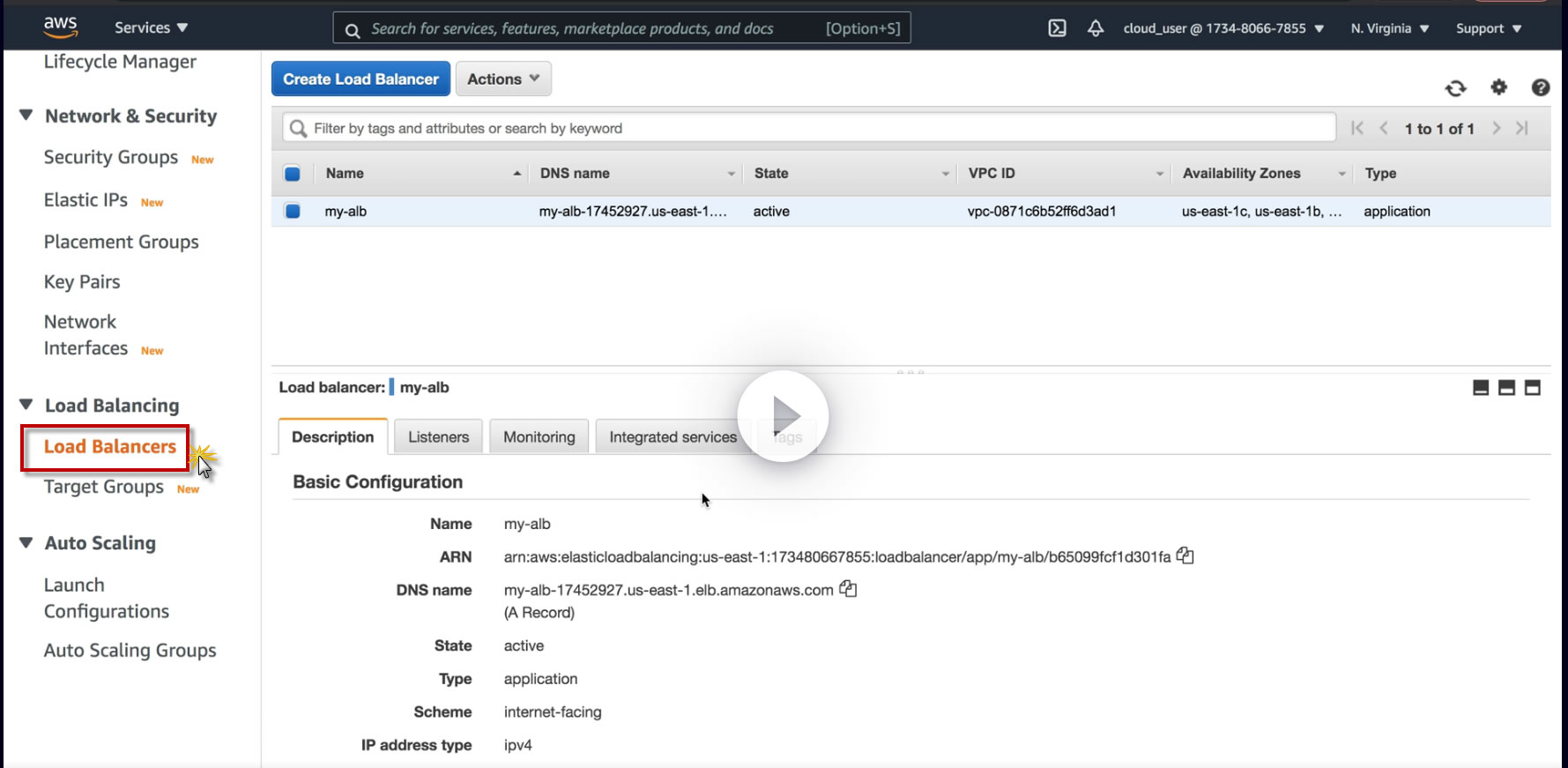Select the VPC ID cell vpc-0871c6b52ff6d3ad1

tap(1042, 211)
